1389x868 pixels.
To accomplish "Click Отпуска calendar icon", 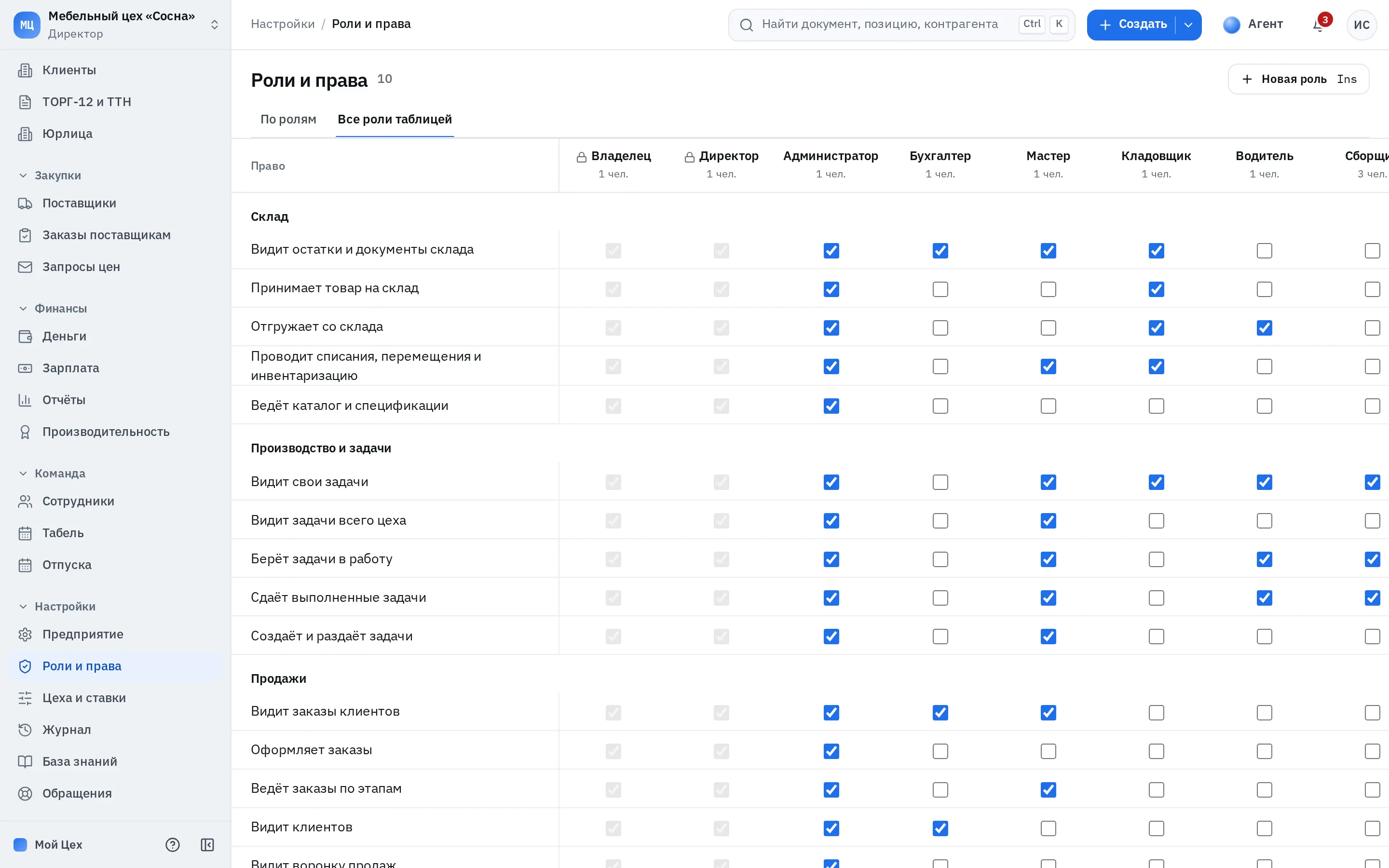I will (x=25, y=566).
